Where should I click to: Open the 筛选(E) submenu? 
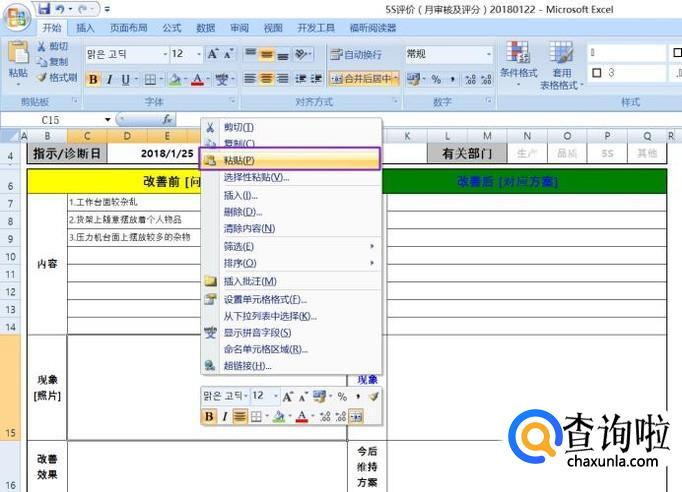[x=291, y=246]
